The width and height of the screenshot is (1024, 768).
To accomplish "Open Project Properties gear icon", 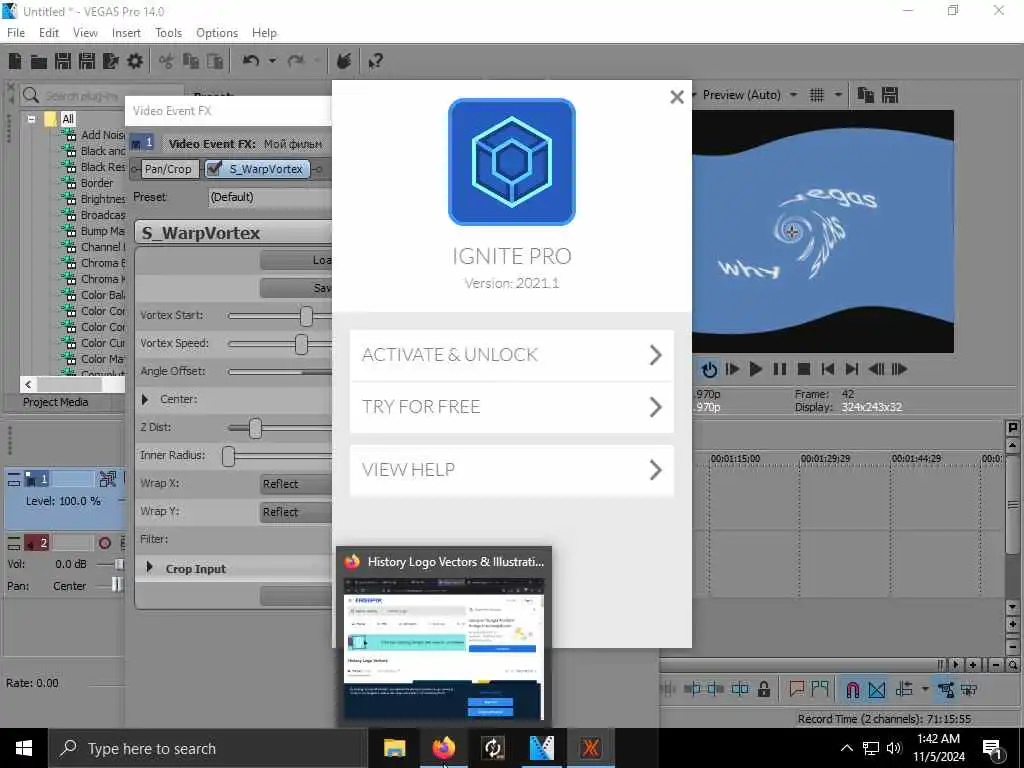I will [x=135, y=61].
